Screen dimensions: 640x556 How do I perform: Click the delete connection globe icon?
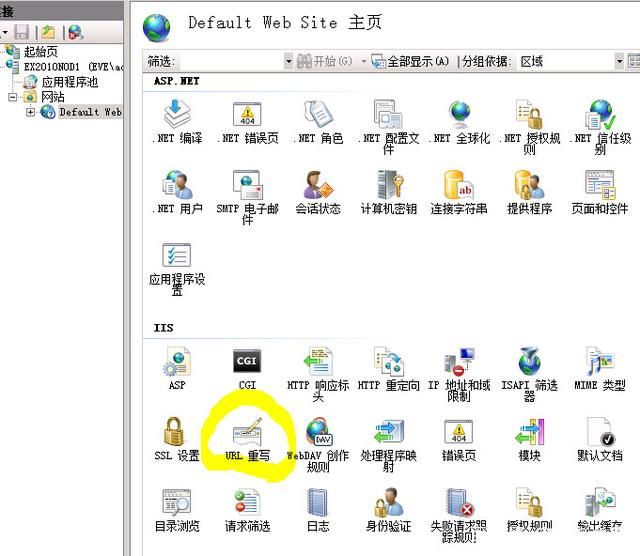coord(76,32)
